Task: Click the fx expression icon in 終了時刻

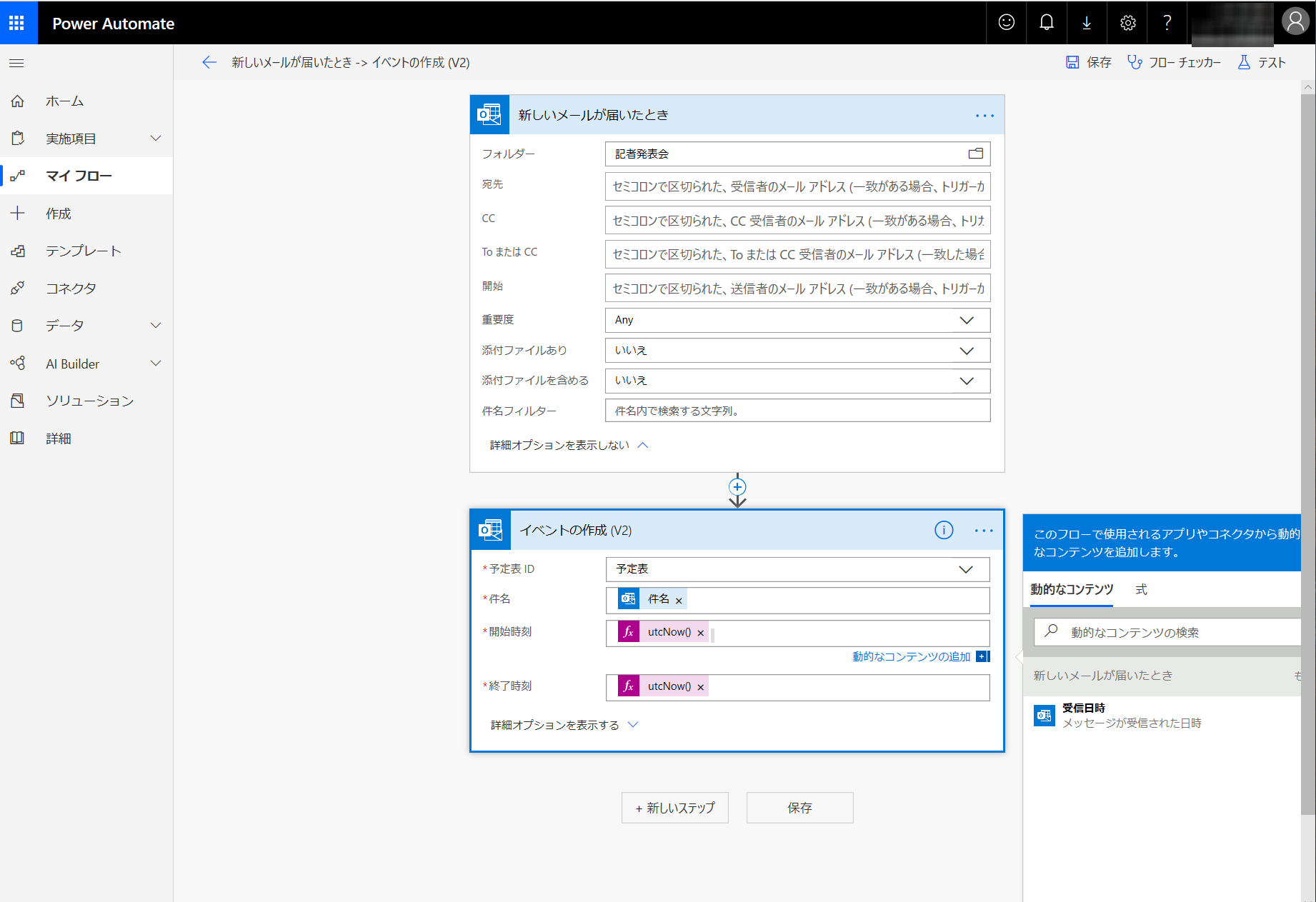Action: 629,686
